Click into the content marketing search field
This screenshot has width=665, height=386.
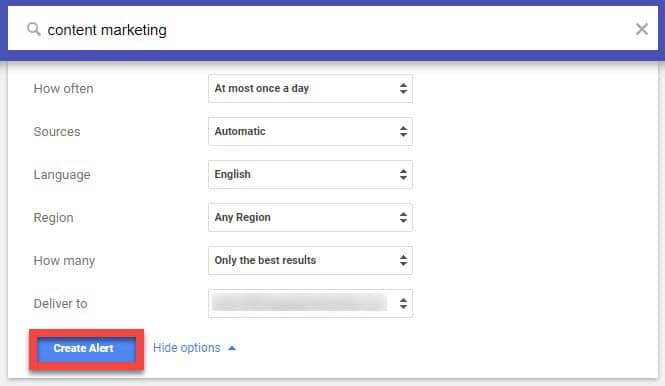333,29
